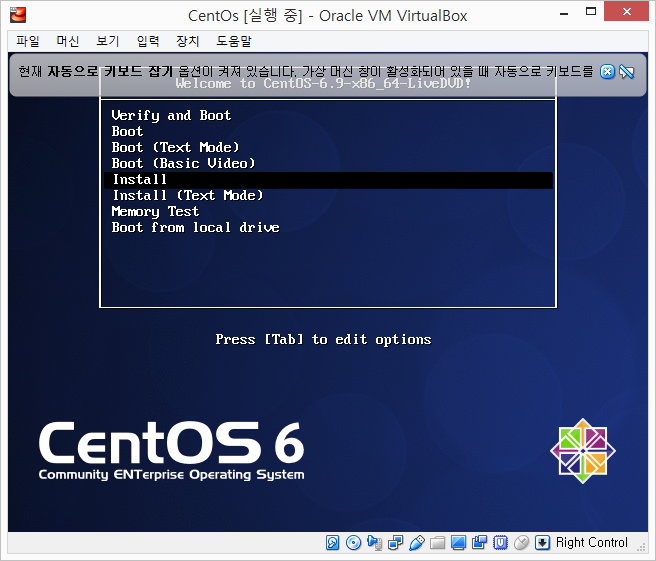
Task: Click the VirtualBox app icon in title bar
Action: pos(18,15)
